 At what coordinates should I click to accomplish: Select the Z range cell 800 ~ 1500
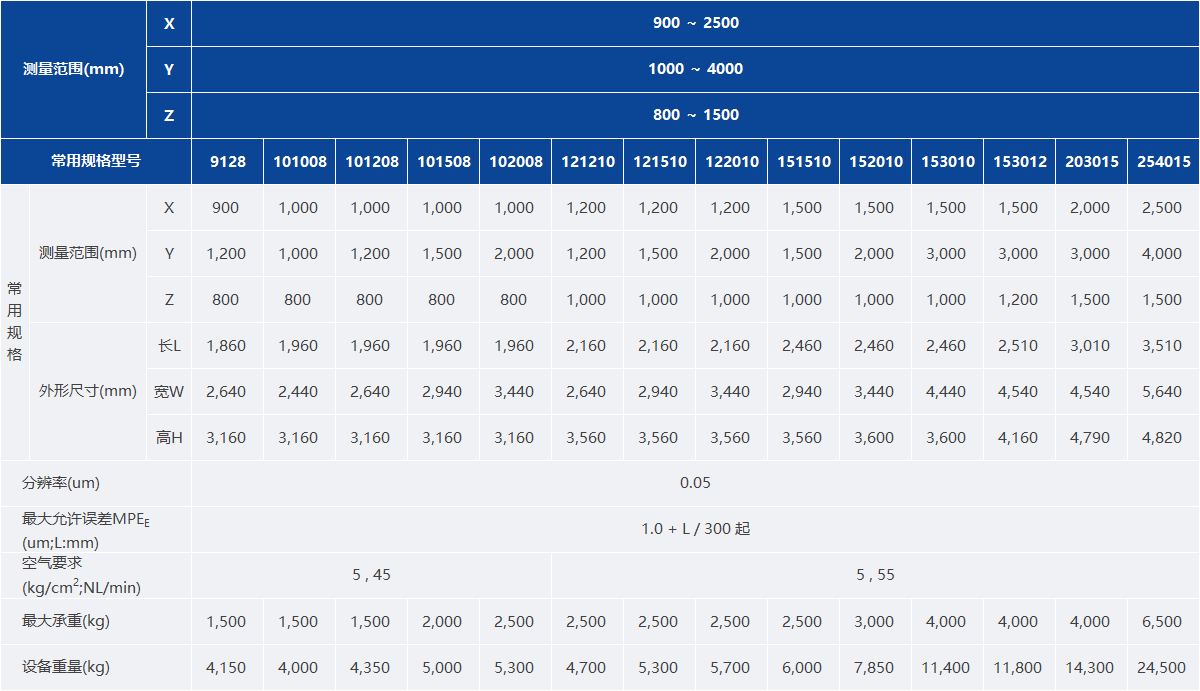(695, 115)
